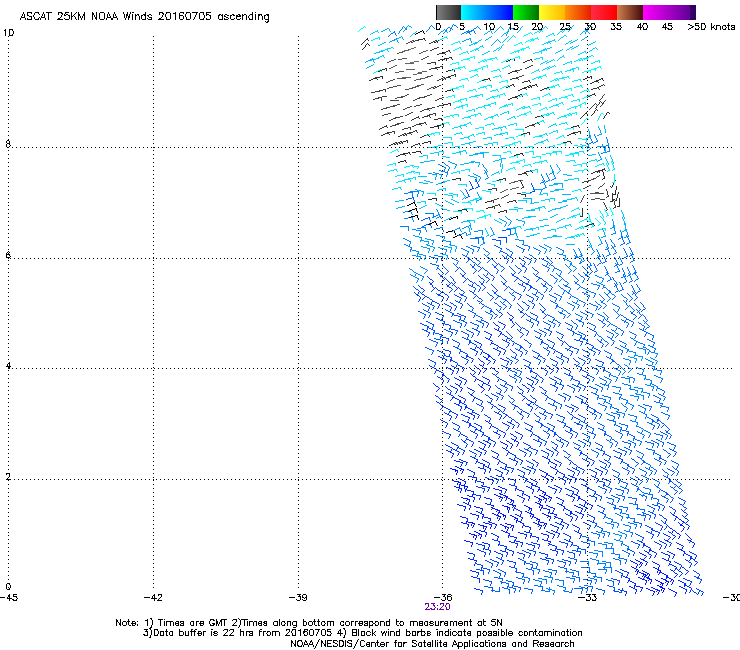Click the '5' legend label under color bar
This screenshot has height=650, width=740.
coord(462,27)
